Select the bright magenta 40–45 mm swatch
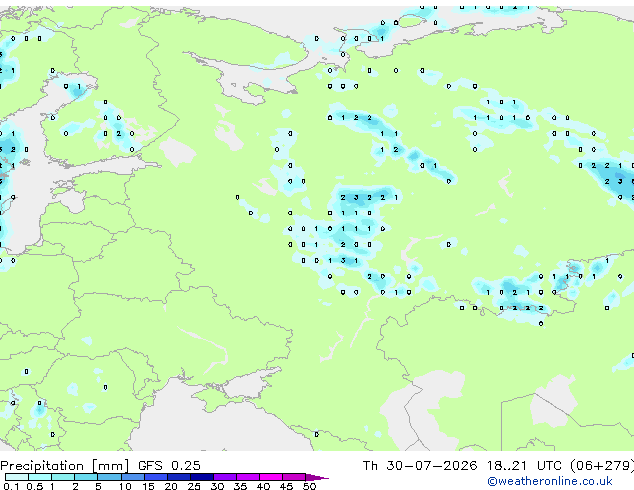 click(x=271, y=477)
